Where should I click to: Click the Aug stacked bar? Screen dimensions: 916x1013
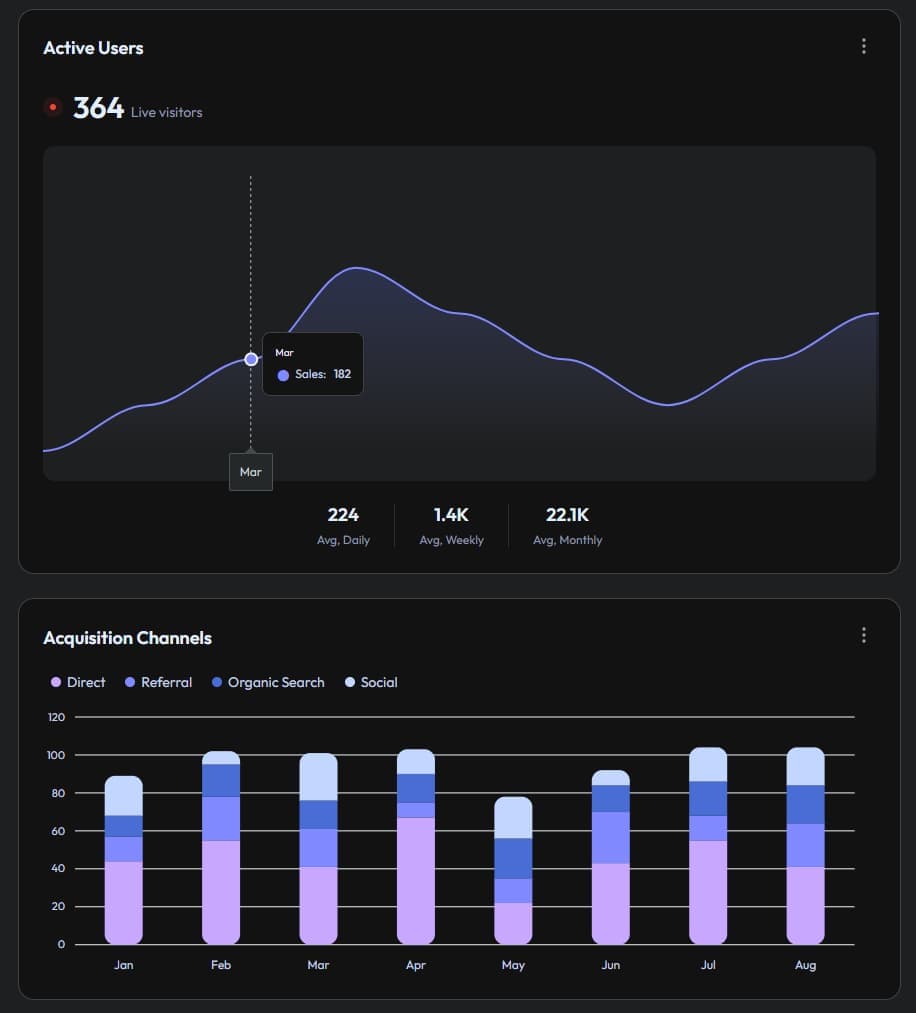[805, 846]
